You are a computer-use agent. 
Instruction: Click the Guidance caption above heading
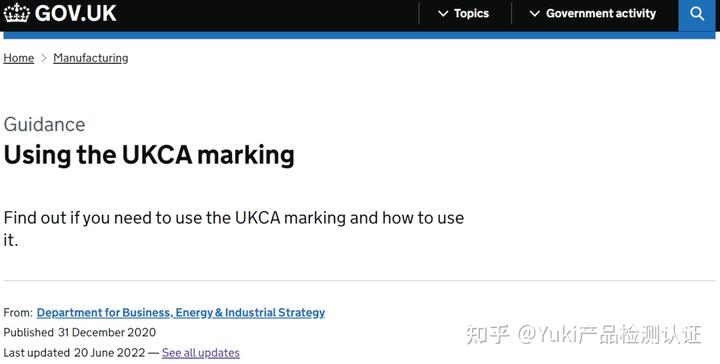pyautogui.click(x=45, y=124)
